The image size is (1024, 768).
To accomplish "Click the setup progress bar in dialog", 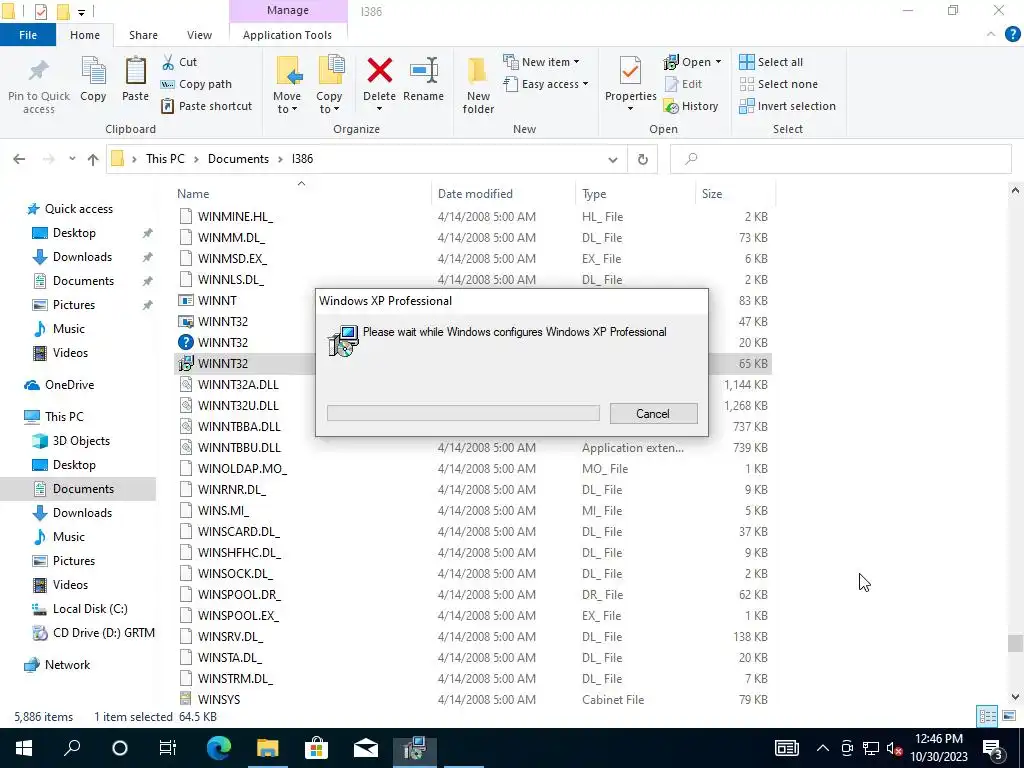I will [463, 413].
